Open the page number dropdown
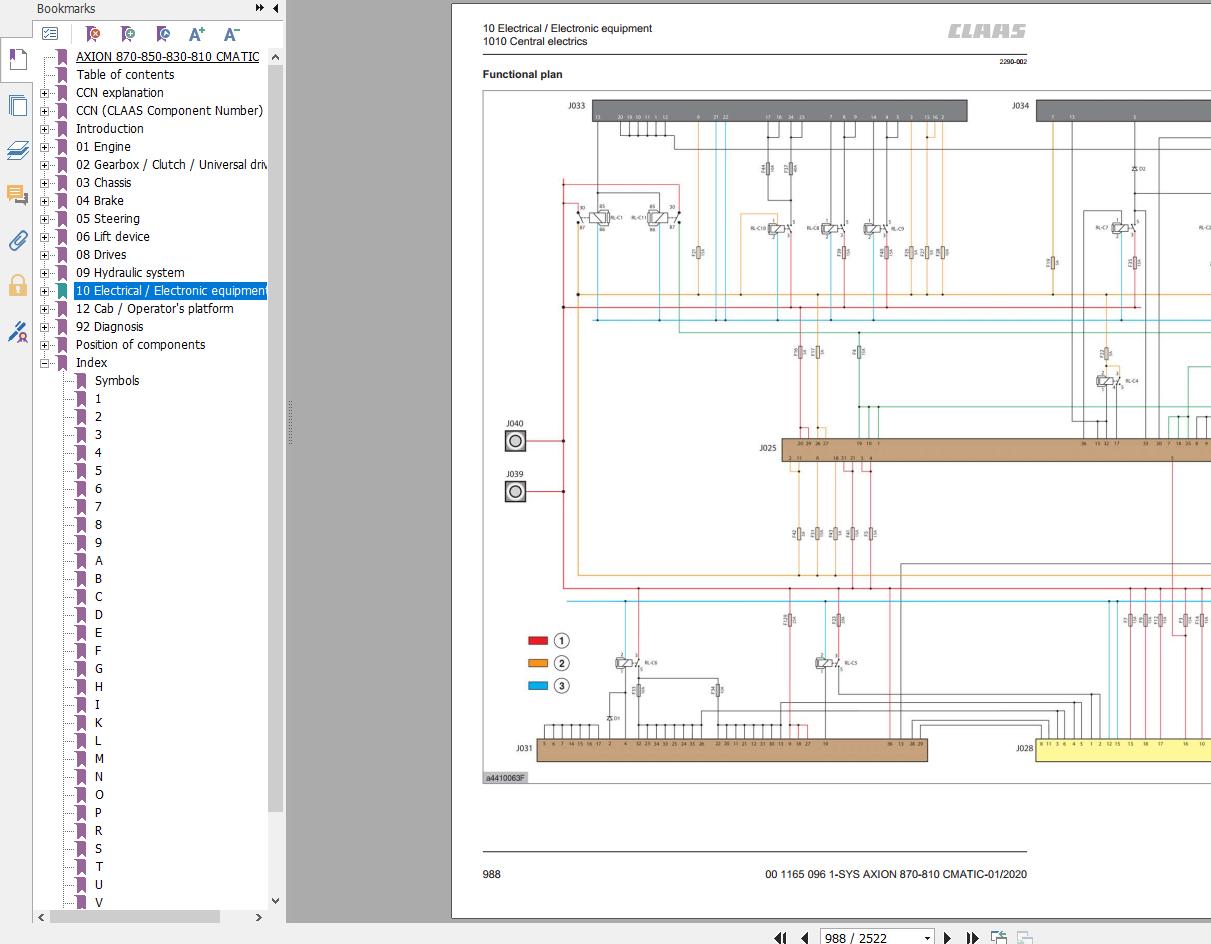This screenshot has height=944, width=1211. [x=927, y=937]
